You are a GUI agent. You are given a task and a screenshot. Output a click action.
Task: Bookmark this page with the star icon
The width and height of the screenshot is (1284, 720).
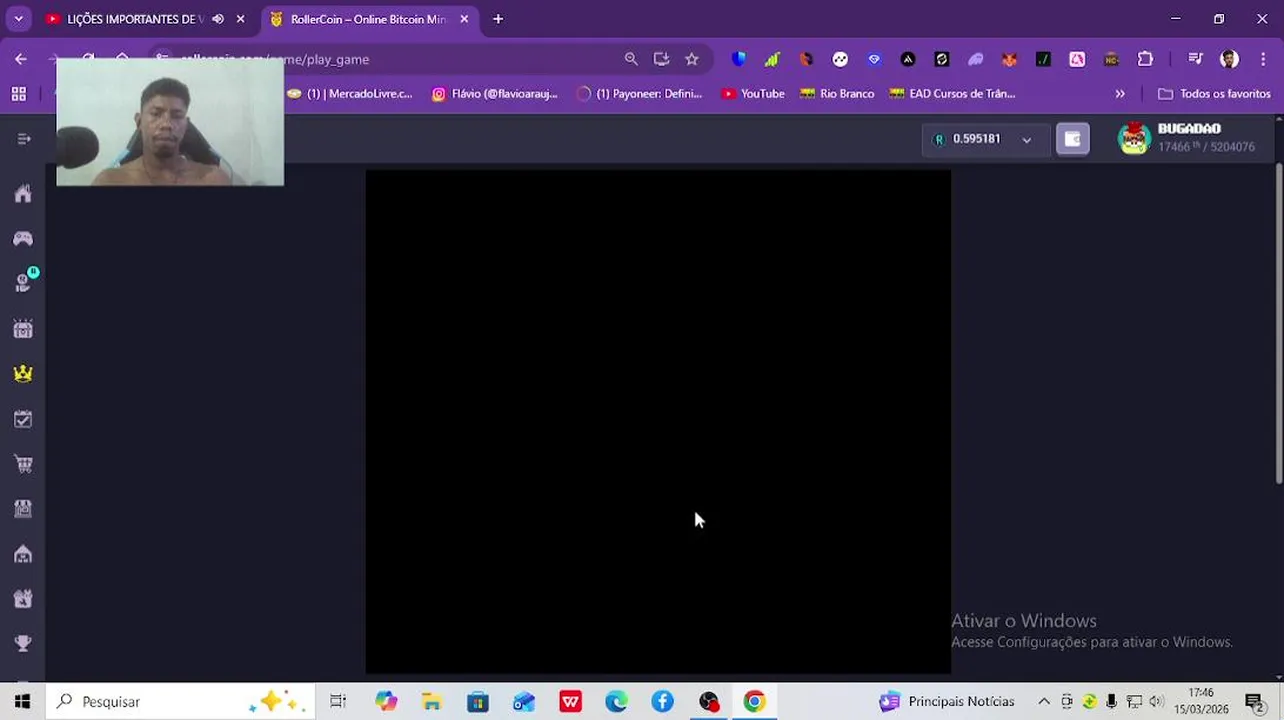pyautogui.click(x=692, y=59)
